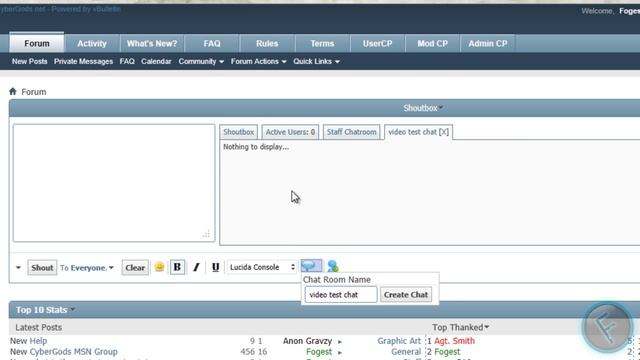Screen dimensions: 640x360
Task: Open the Graphic Art forum link
Action: tap(399, 341)
